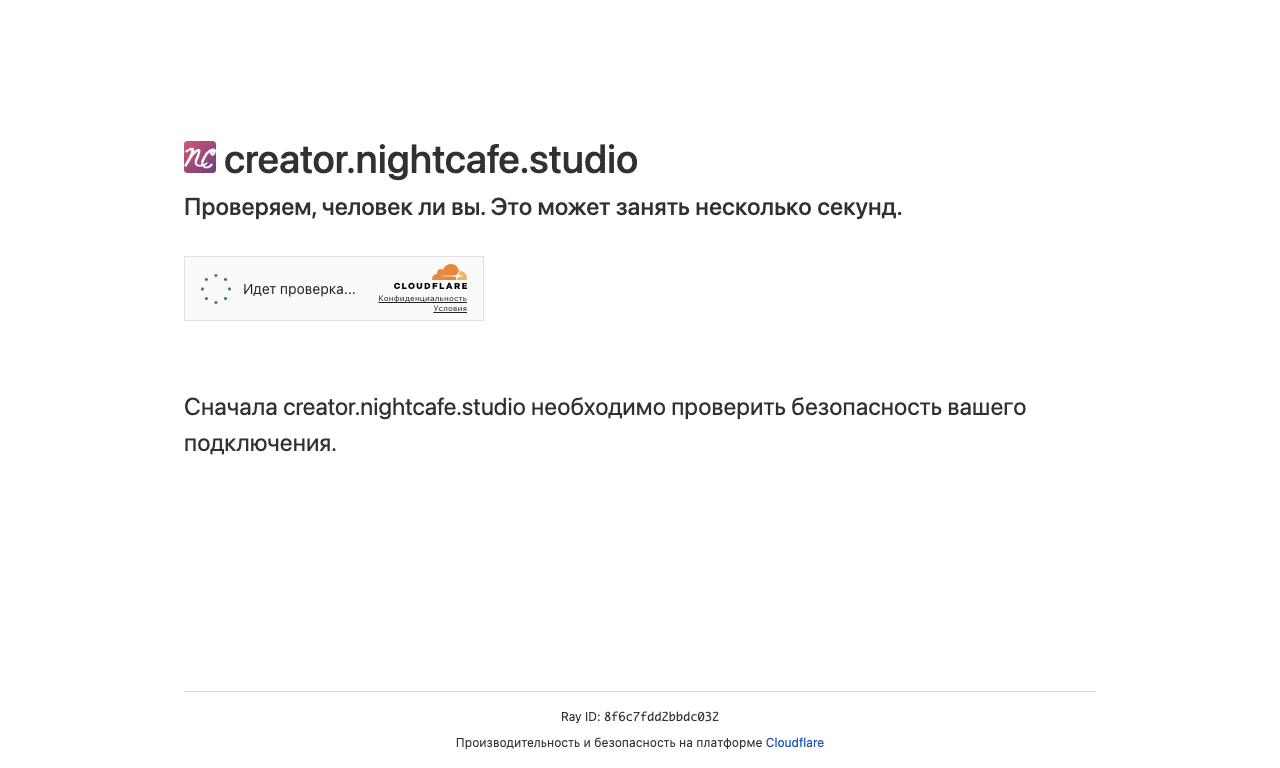Click the 'Сначала creator.nightcafe.studio необходимо' paragraph

[605, 425]
